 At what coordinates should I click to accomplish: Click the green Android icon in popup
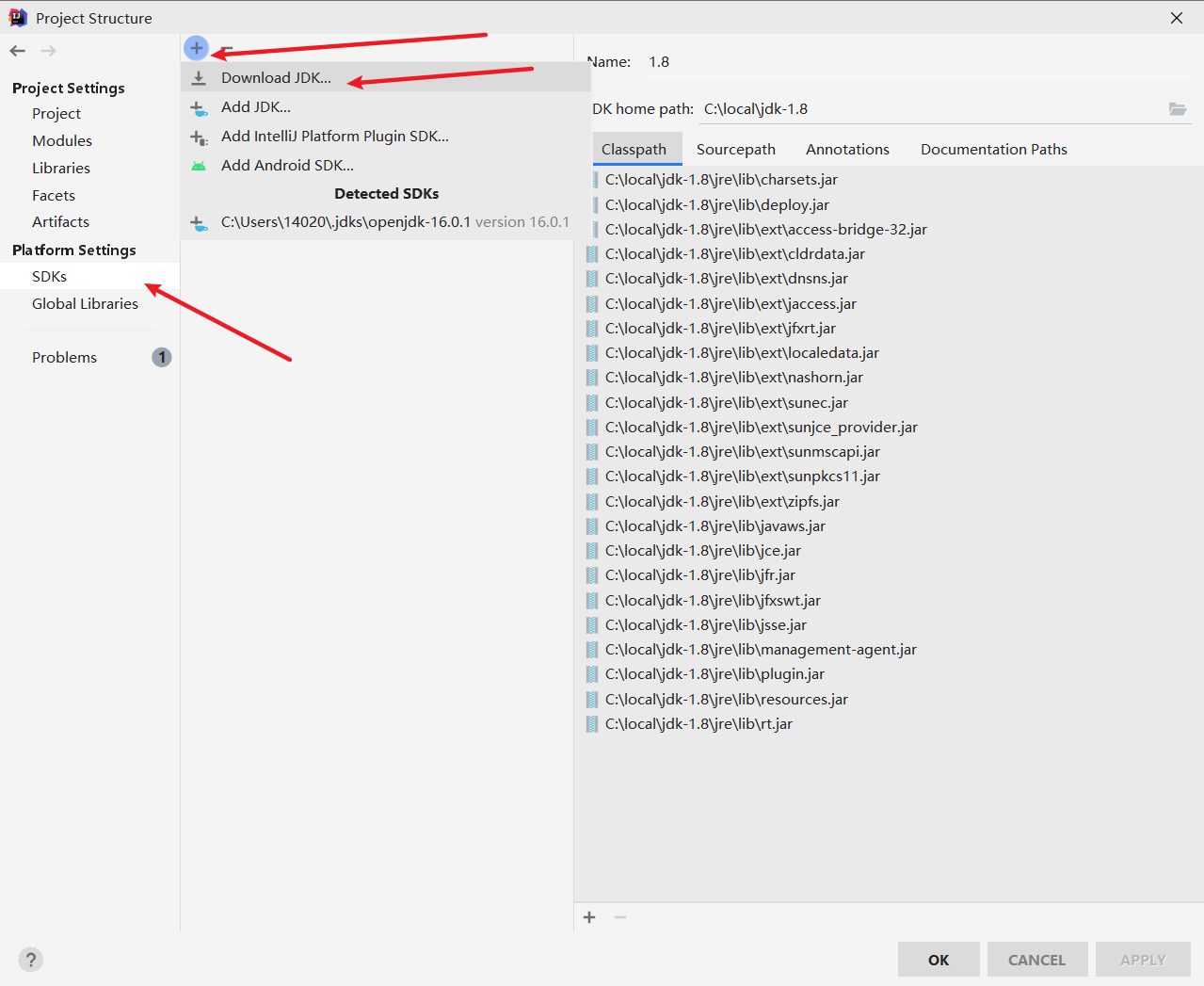[x=199, y=166]
